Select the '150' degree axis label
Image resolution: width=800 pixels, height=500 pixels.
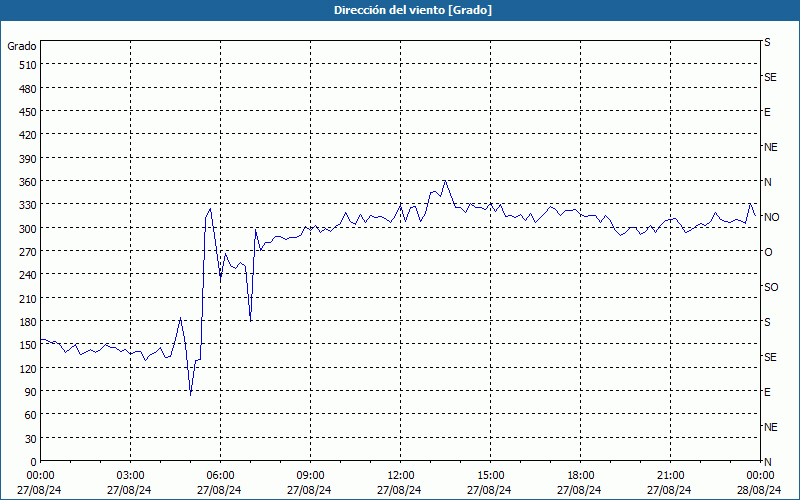[x=28, y=345]
